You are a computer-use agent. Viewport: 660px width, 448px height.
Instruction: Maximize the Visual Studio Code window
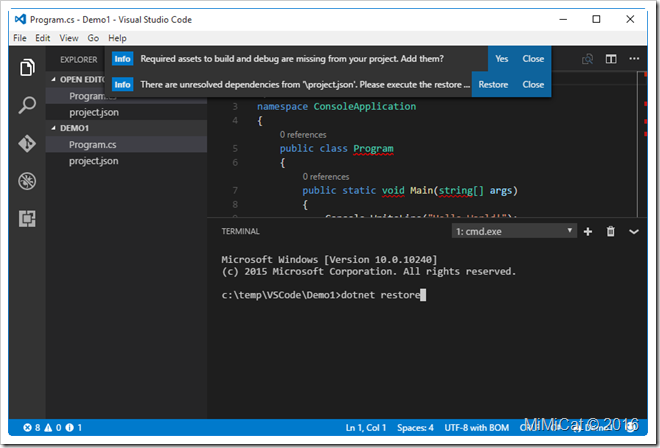[596, 19]
